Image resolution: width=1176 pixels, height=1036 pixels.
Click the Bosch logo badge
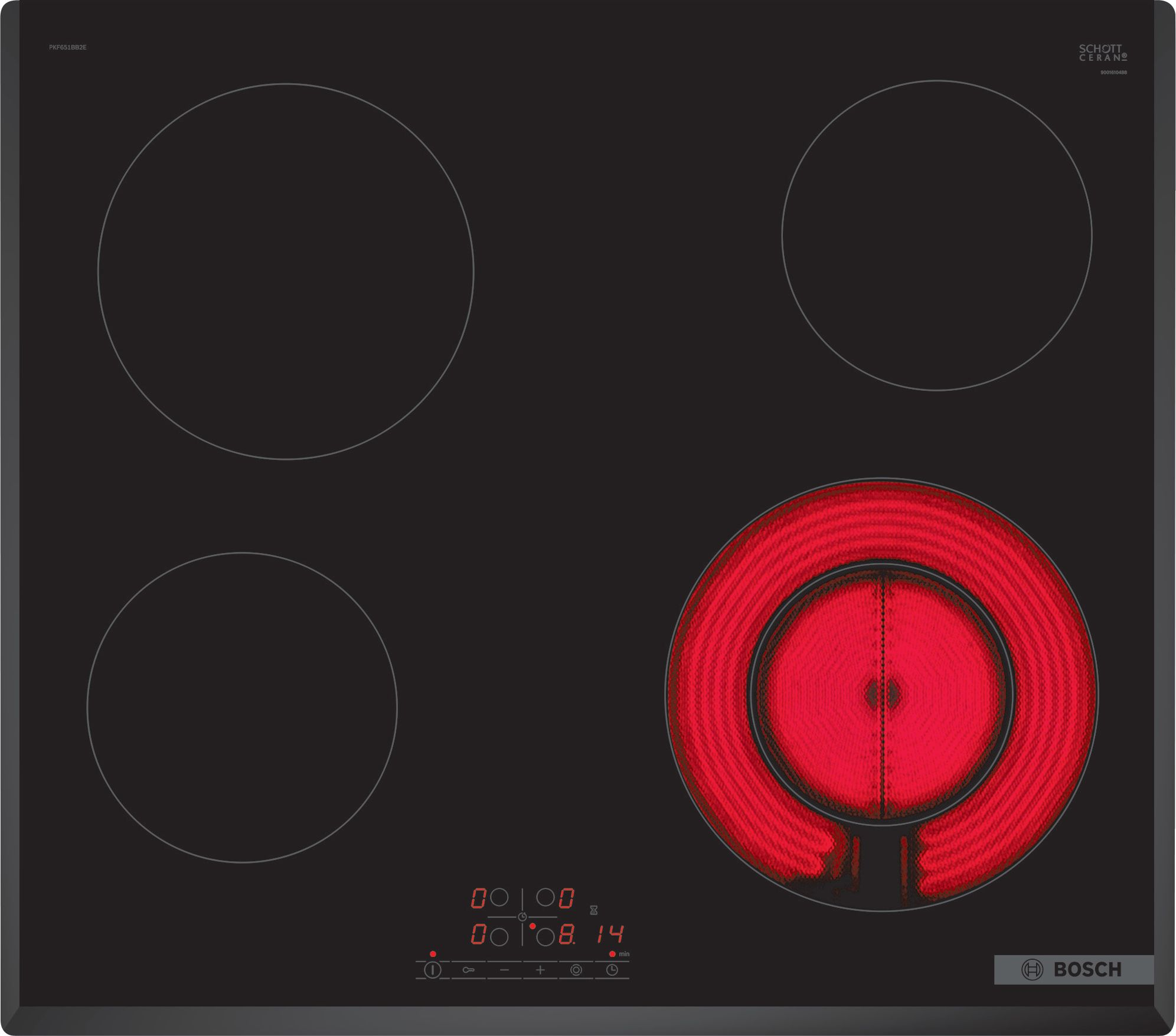point(1073,969)
